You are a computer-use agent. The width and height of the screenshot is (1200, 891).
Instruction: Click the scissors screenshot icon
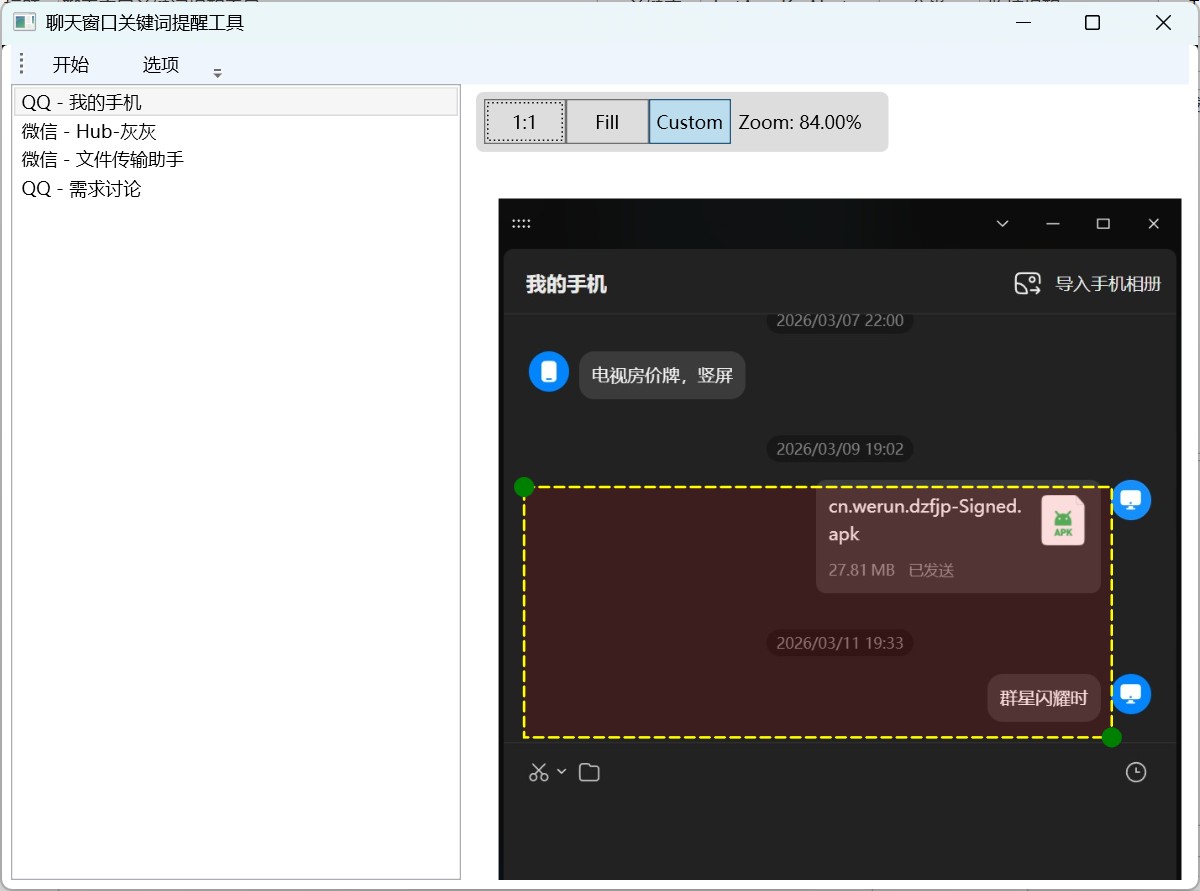click(x=538, y=773)
